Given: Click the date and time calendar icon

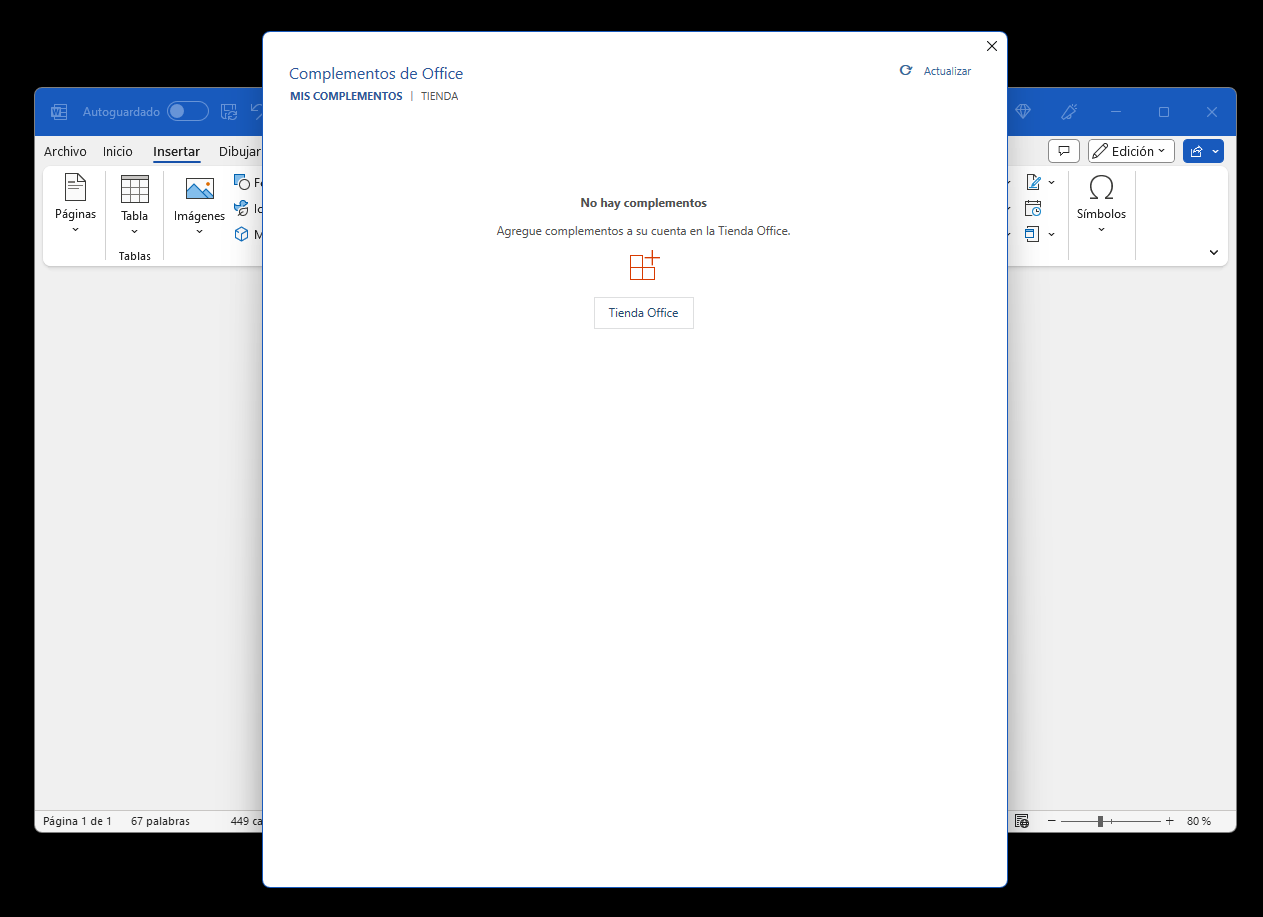Looking at the screenshot, I should coord(1033,208).
